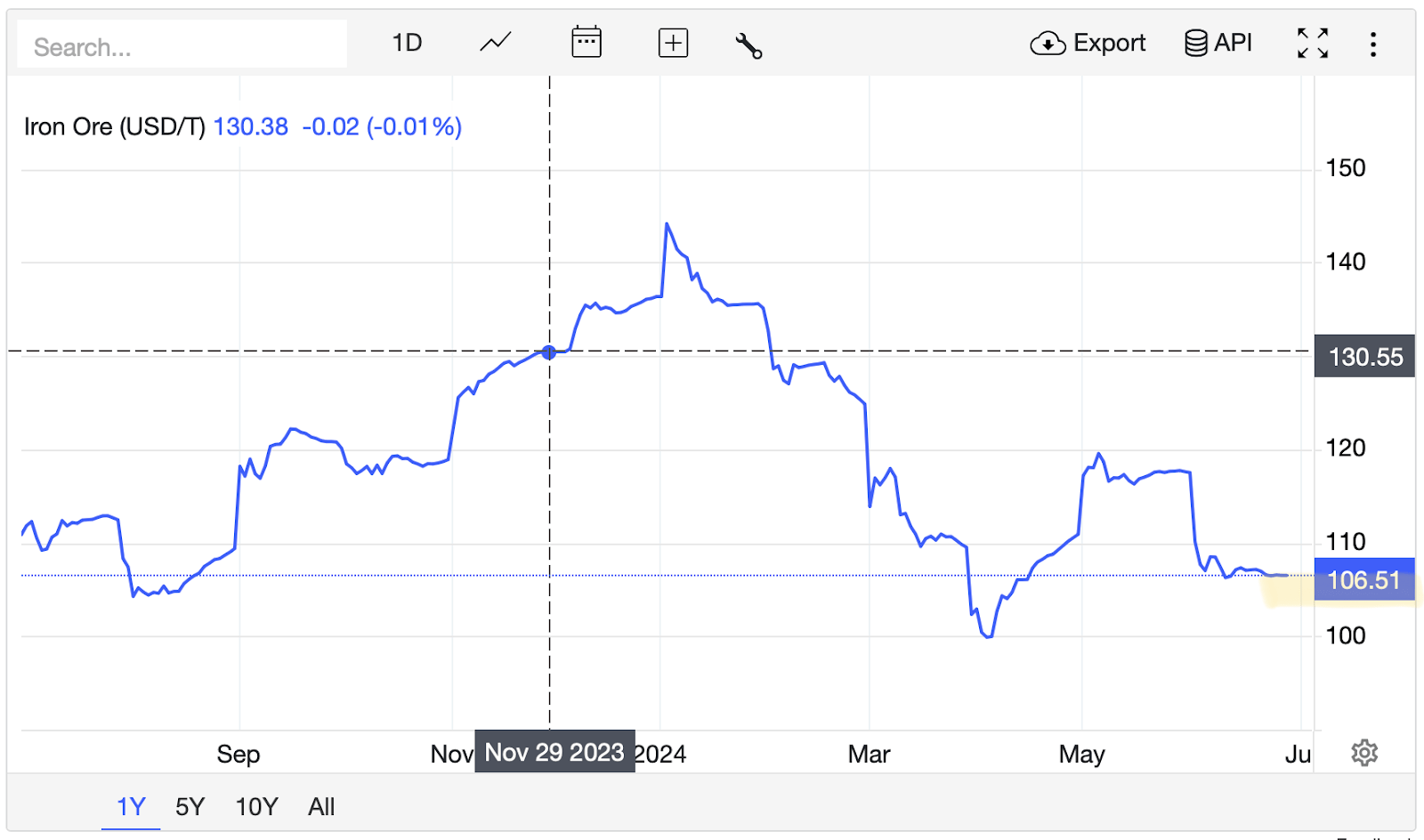Open chart settings gear icon
This screenshot has width=1424, height=840.
(x=1364, y=753)
